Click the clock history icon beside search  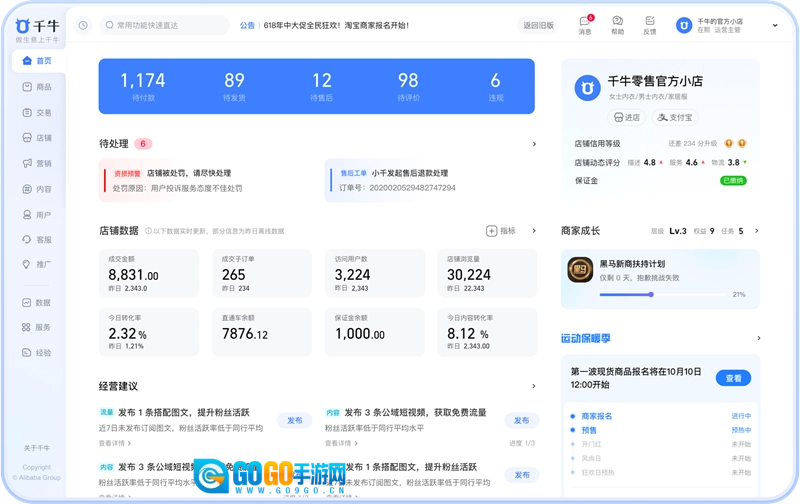(x=83, y=25)
